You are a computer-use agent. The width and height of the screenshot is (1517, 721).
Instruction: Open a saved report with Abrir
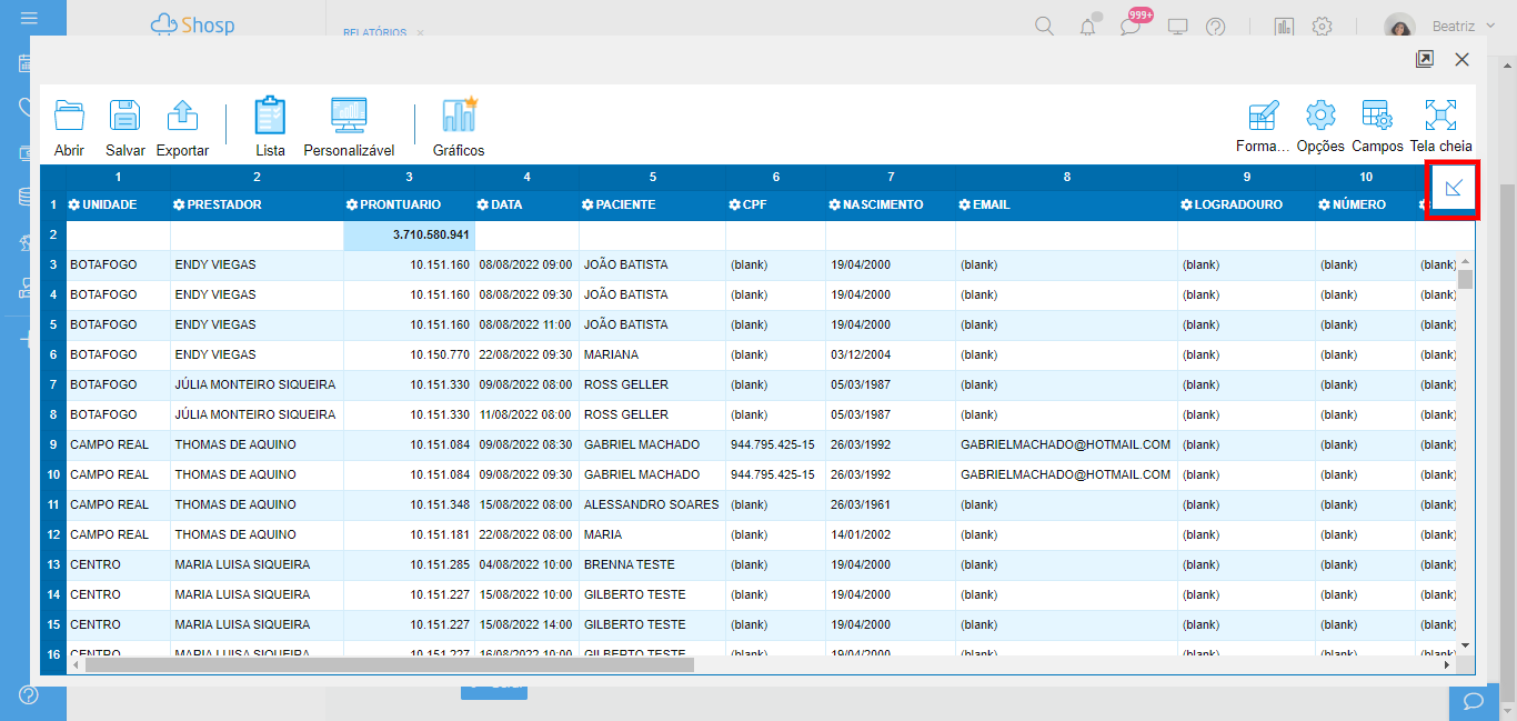point(69,128)
